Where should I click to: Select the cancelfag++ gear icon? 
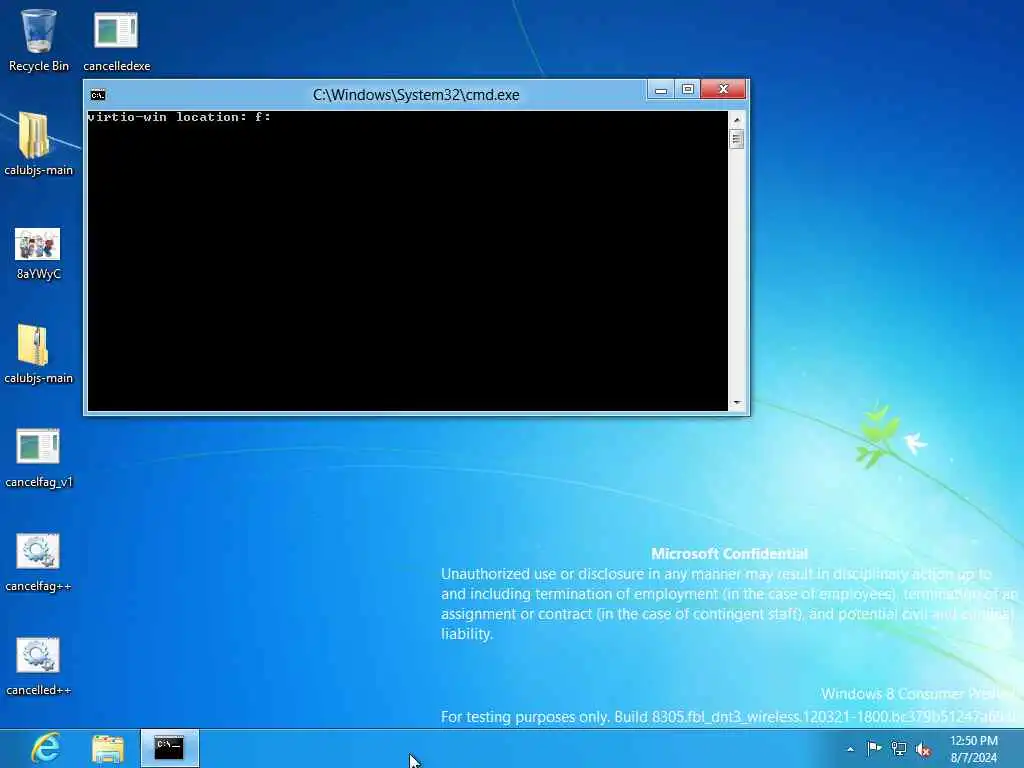pyautogui.click(x=38, y=562)
